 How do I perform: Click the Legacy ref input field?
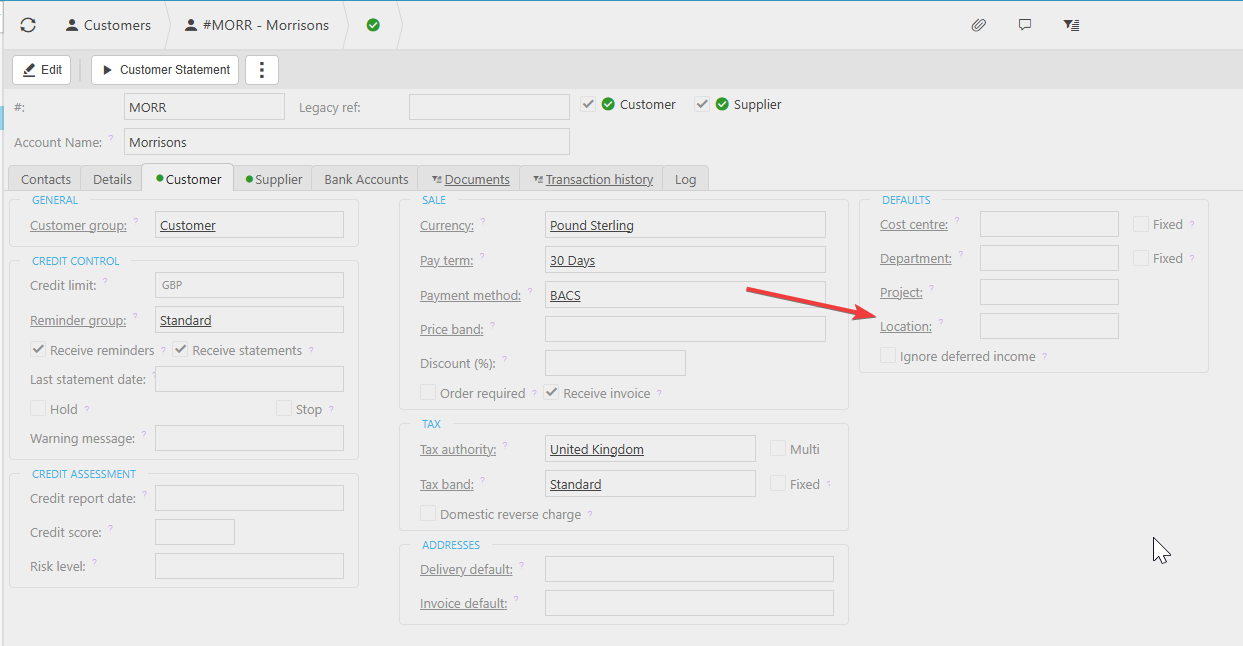(489, 107)
